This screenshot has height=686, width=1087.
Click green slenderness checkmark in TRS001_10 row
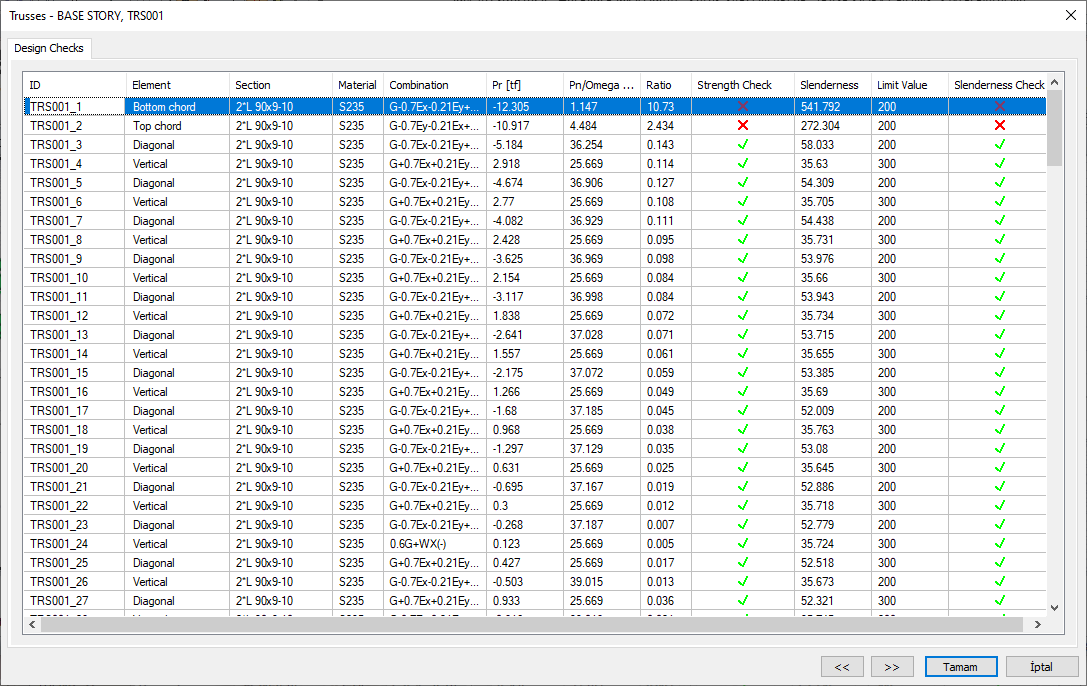pyautogui.click(x=999, y=278)
